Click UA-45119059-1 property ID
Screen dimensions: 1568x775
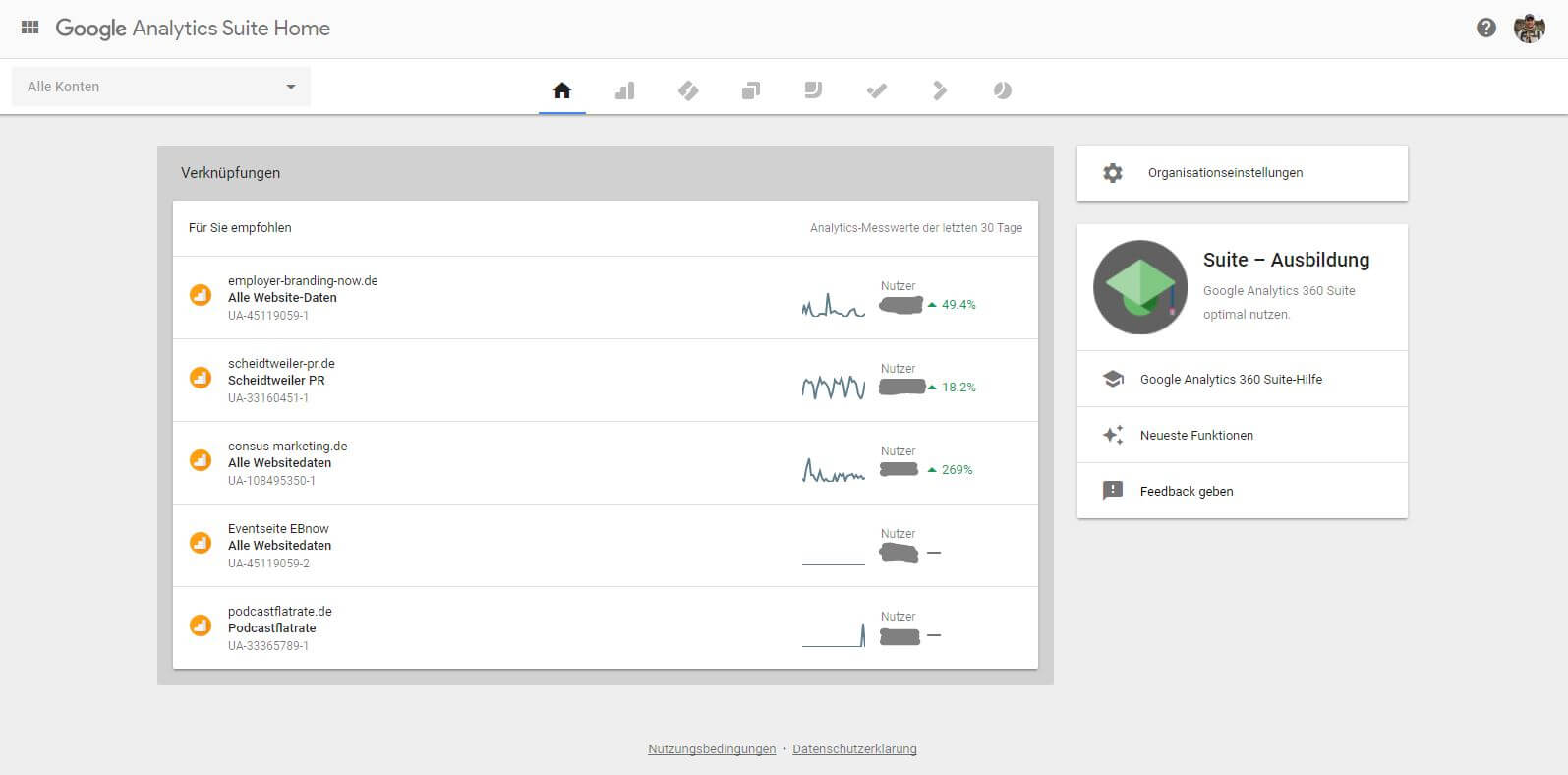click(268, 316)
